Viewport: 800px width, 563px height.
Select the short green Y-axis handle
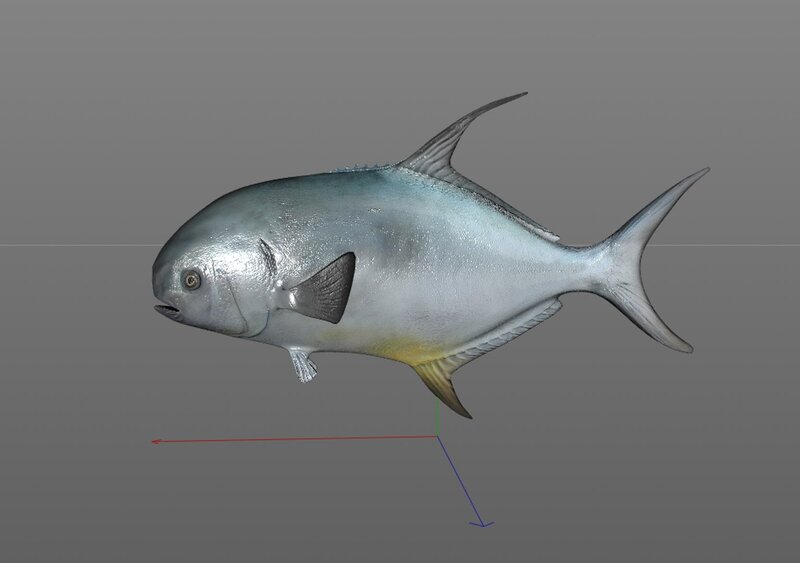pyautogui.click(x=437, y=420)
